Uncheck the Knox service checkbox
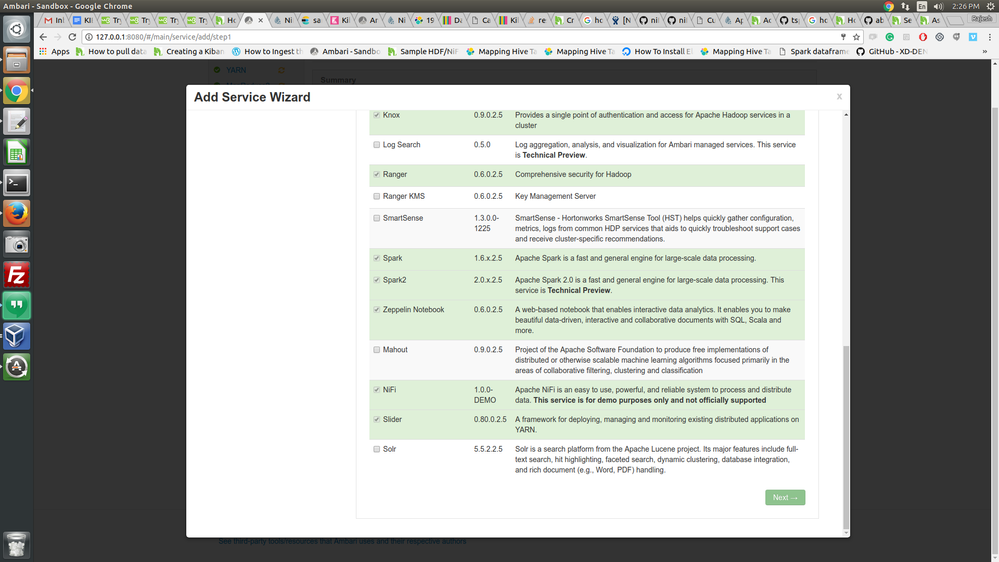The width and height of the screenshot is (999, 562). 377,115
